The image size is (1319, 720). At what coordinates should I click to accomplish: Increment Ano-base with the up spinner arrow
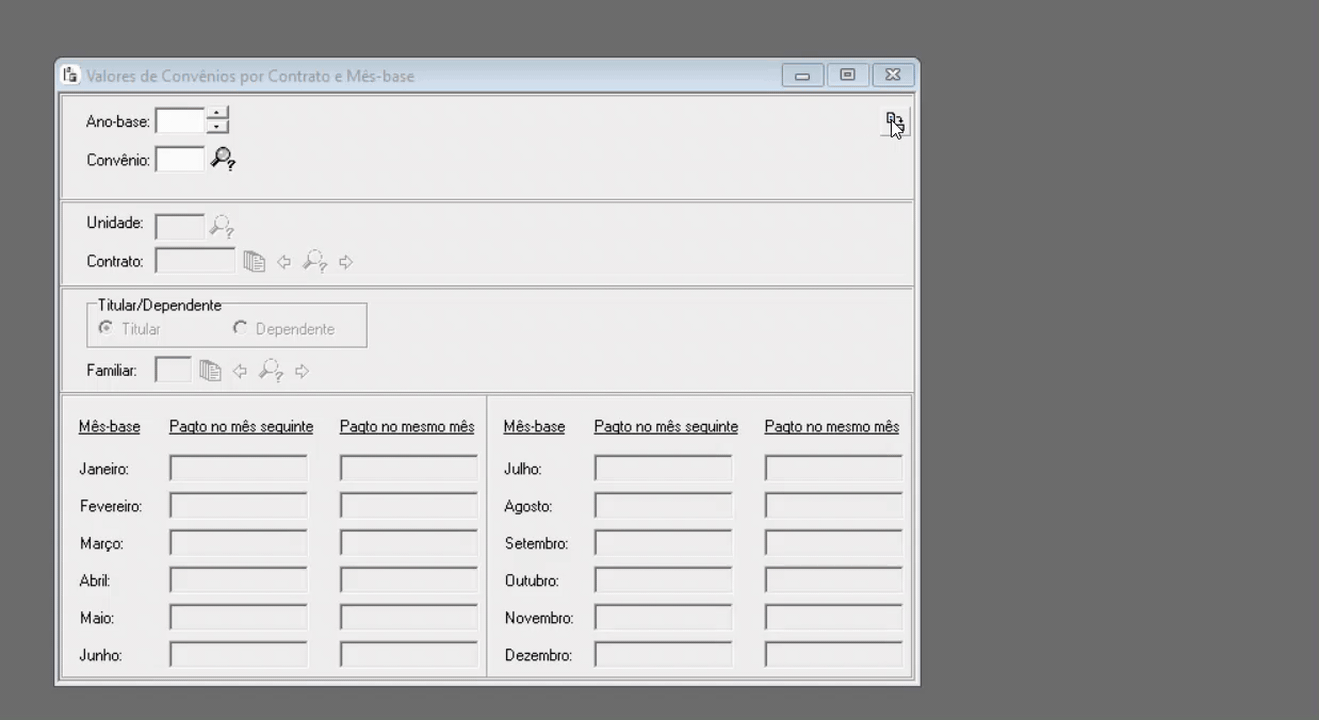216,114
